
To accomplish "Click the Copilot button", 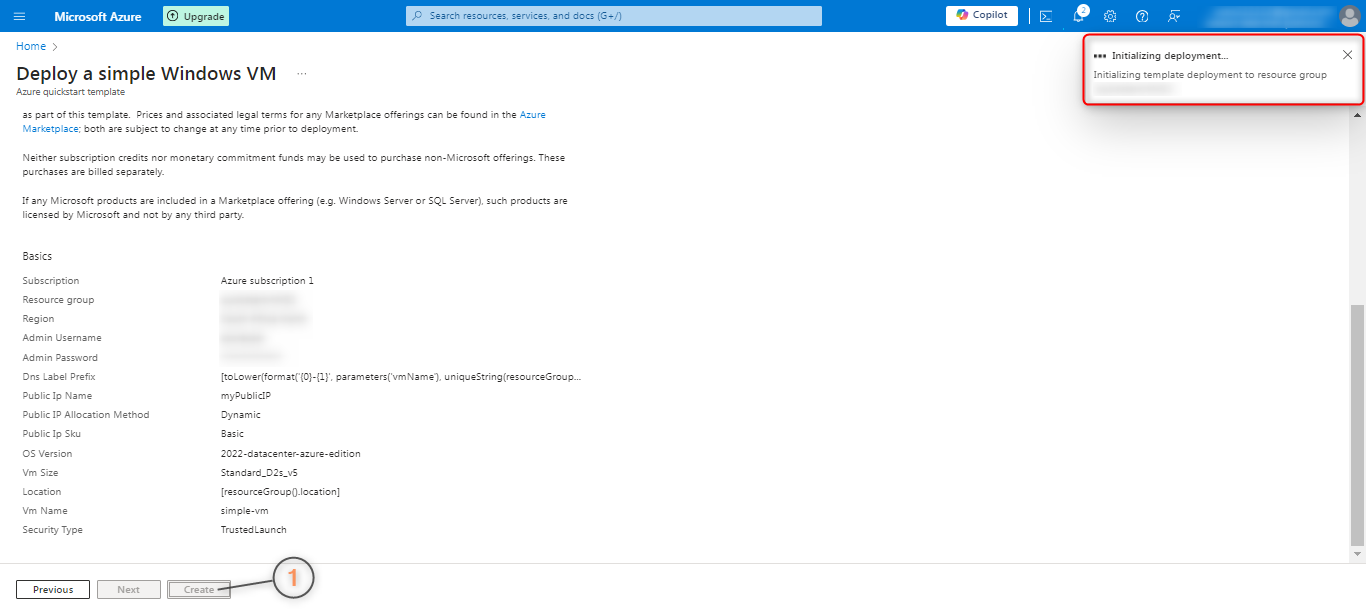I will point(982,15).
